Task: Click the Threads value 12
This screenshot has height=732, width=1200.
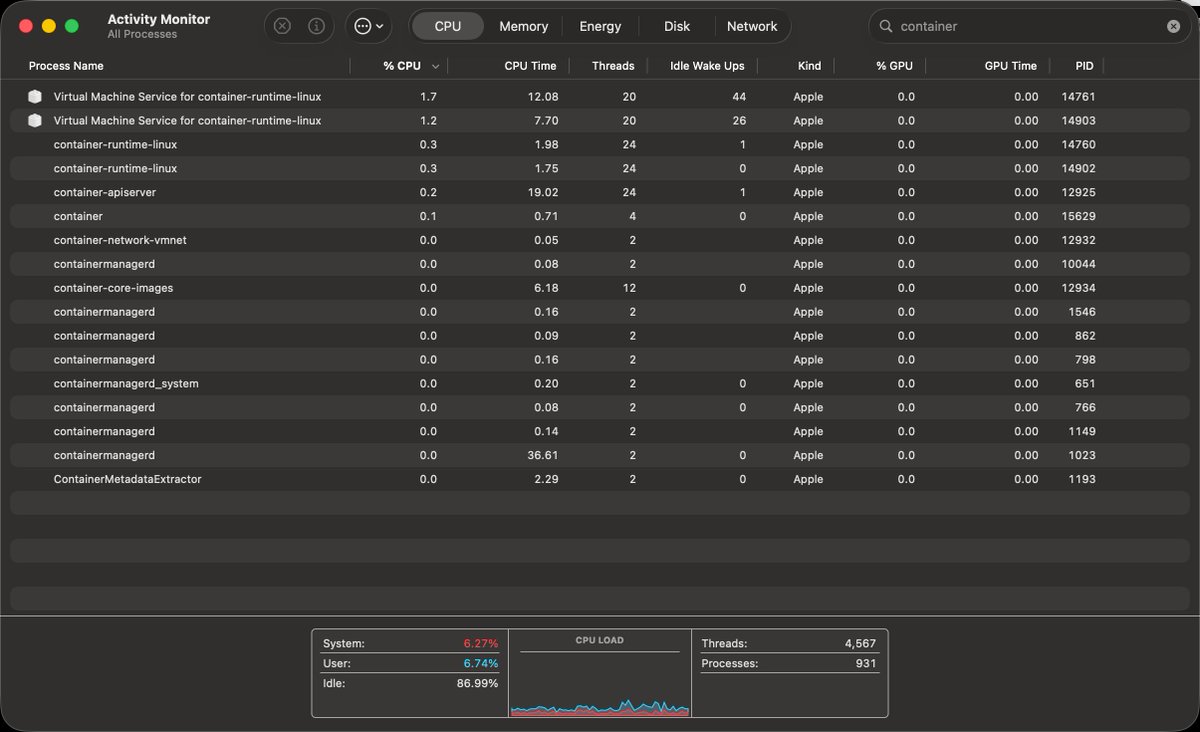Action: (x=629, y=288)
